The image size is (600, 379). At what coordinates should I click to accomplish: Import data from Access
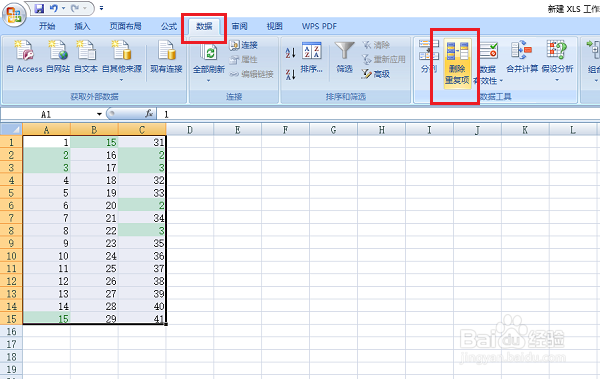[x=24, y=57]
